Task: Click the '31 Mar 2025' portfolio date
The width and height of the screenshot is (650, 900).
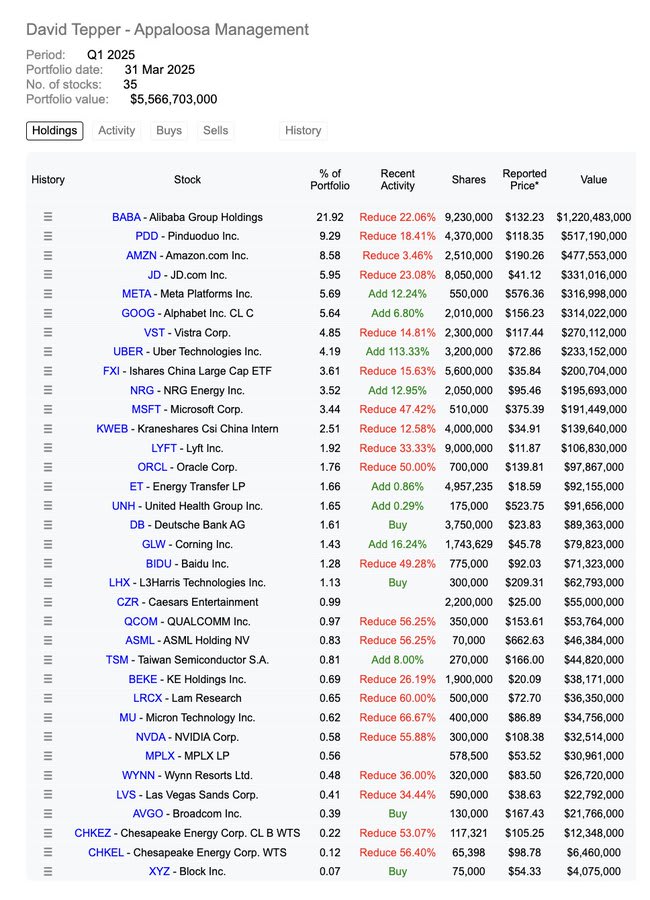Action: pos(160,69)
